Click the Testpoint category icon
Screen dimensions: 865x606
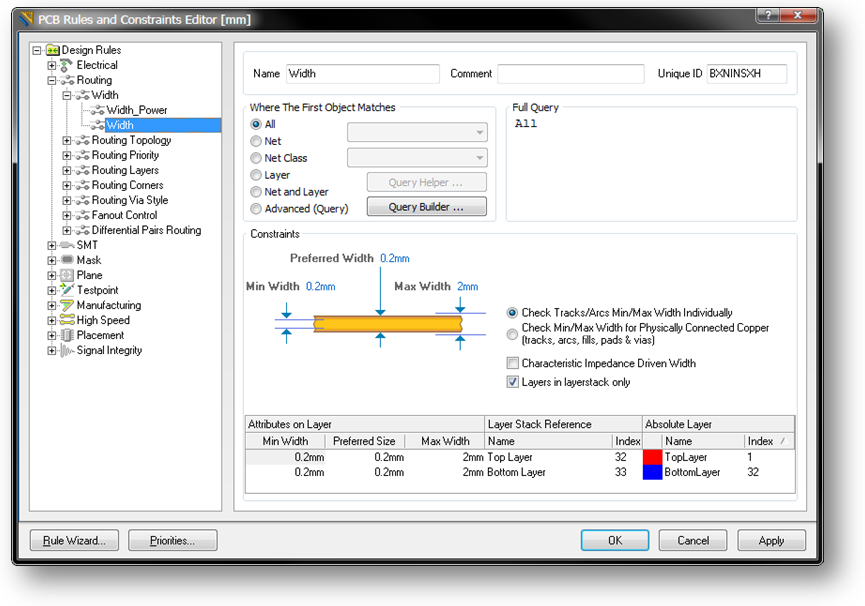pyautogui.click(x=67, y=289)
